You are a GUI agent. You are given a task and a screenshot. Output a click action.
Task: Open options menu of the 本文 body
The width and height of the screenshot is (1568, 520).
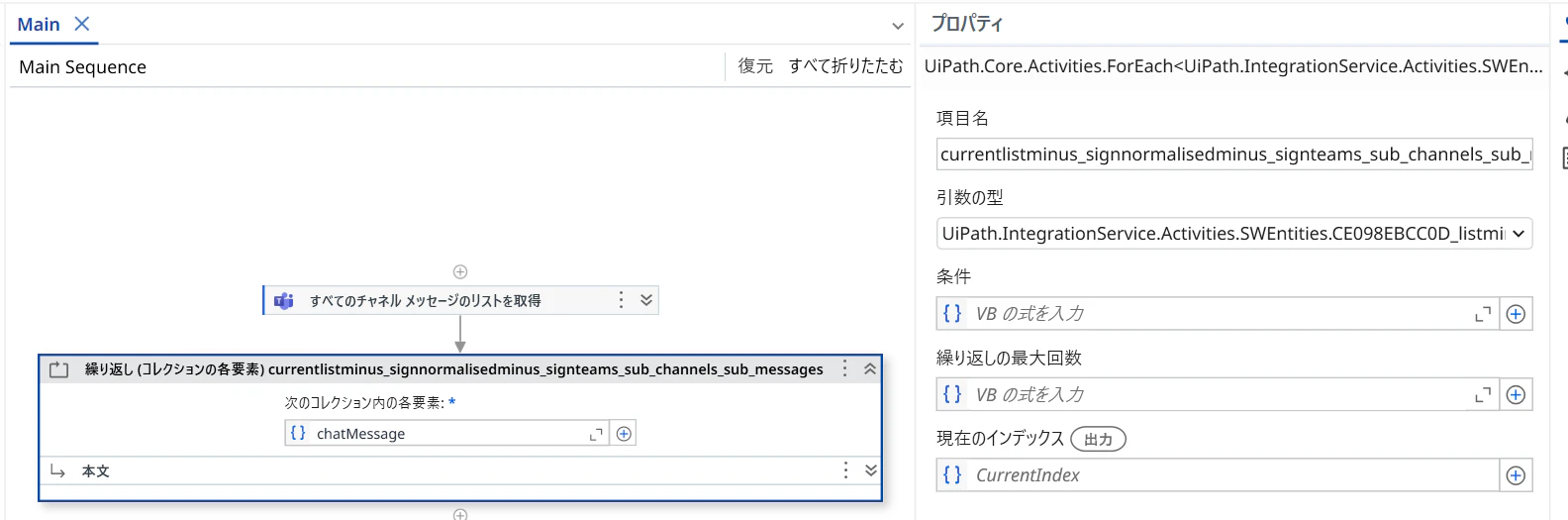[845, 470]
